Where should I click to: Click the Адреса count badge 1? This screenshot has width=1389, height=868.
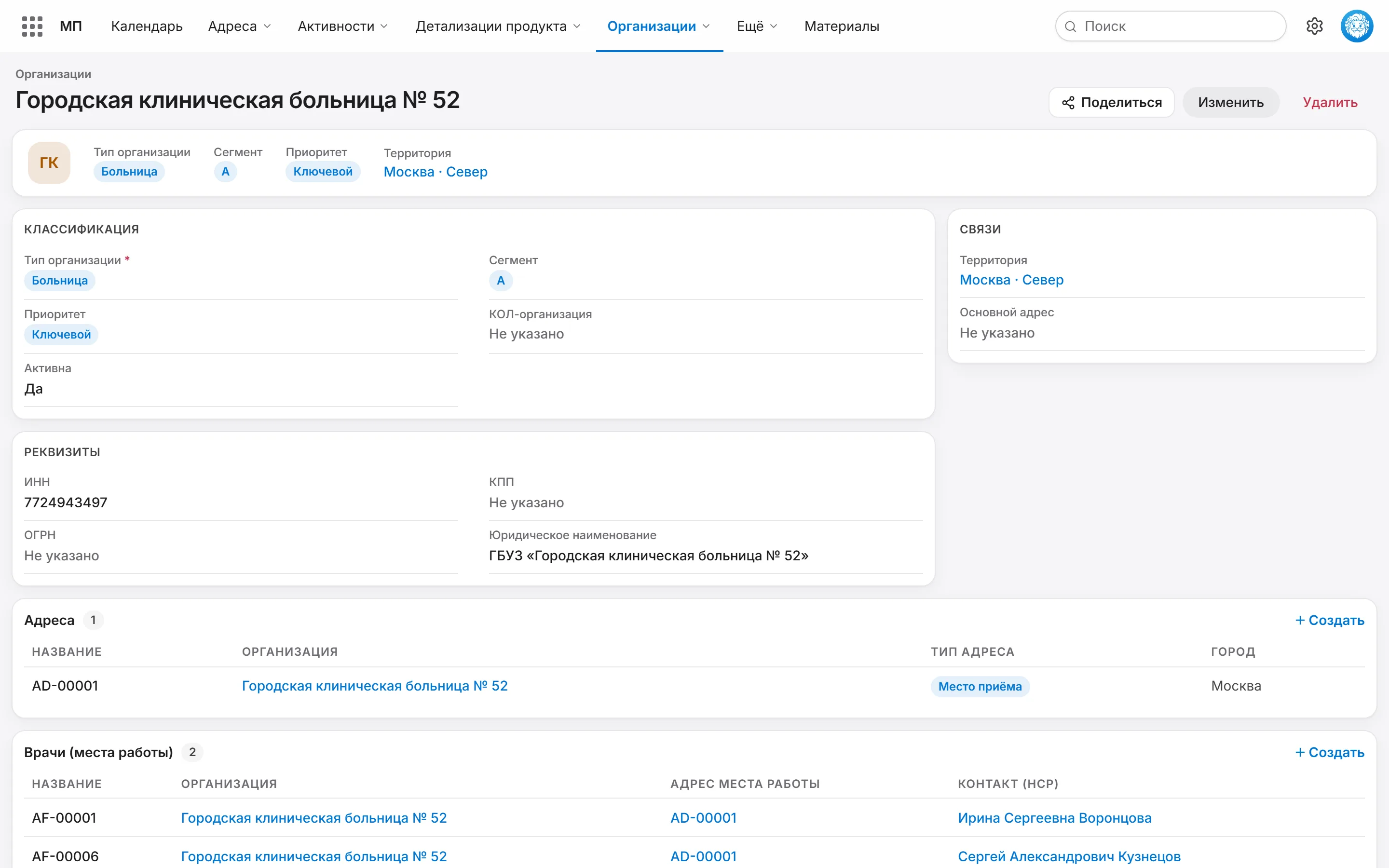(93, 621)
